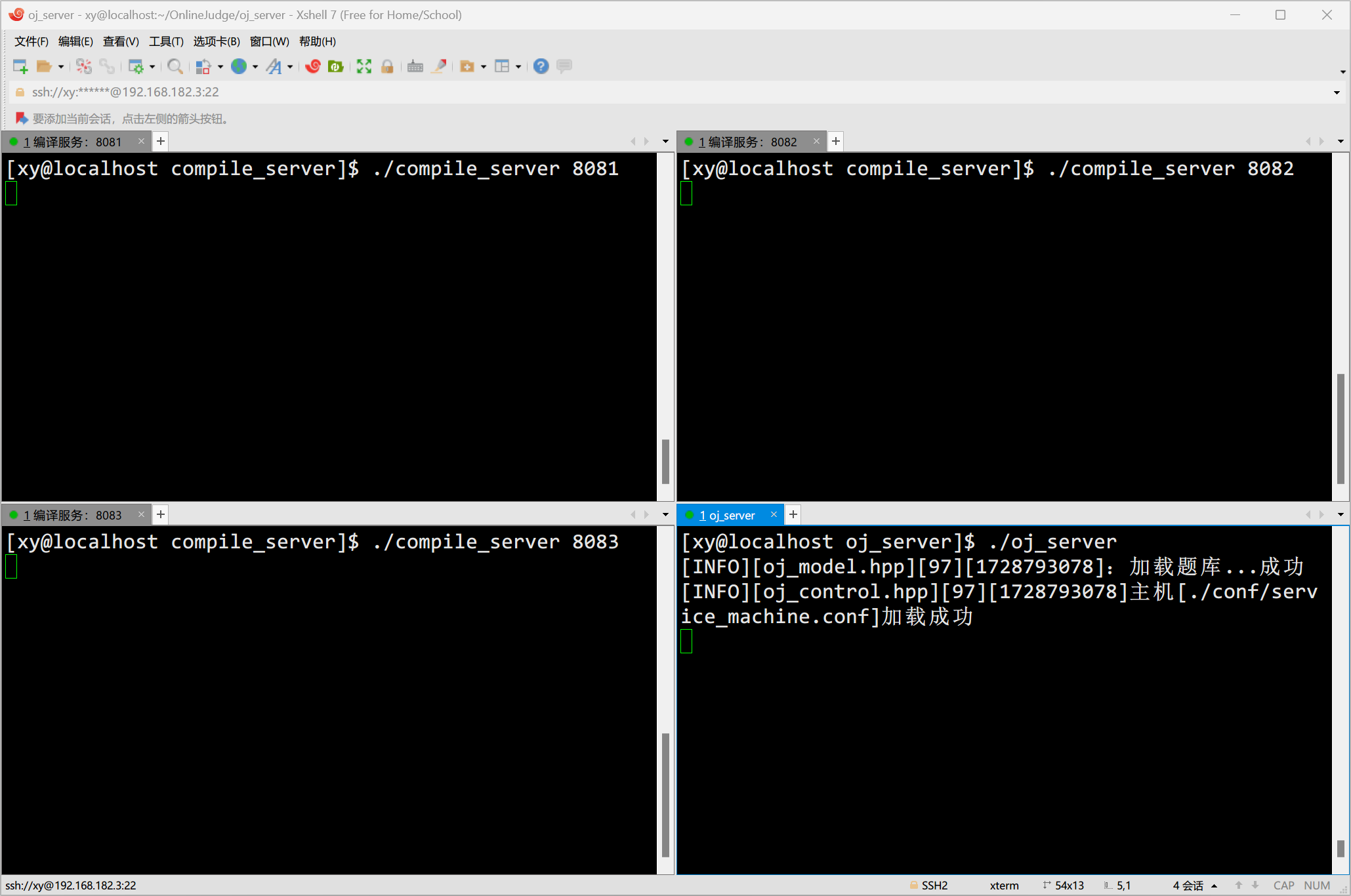Open the 工具(T) menu
The height and width of the screenshot is (896, 1351).
(x=166, y=41)
